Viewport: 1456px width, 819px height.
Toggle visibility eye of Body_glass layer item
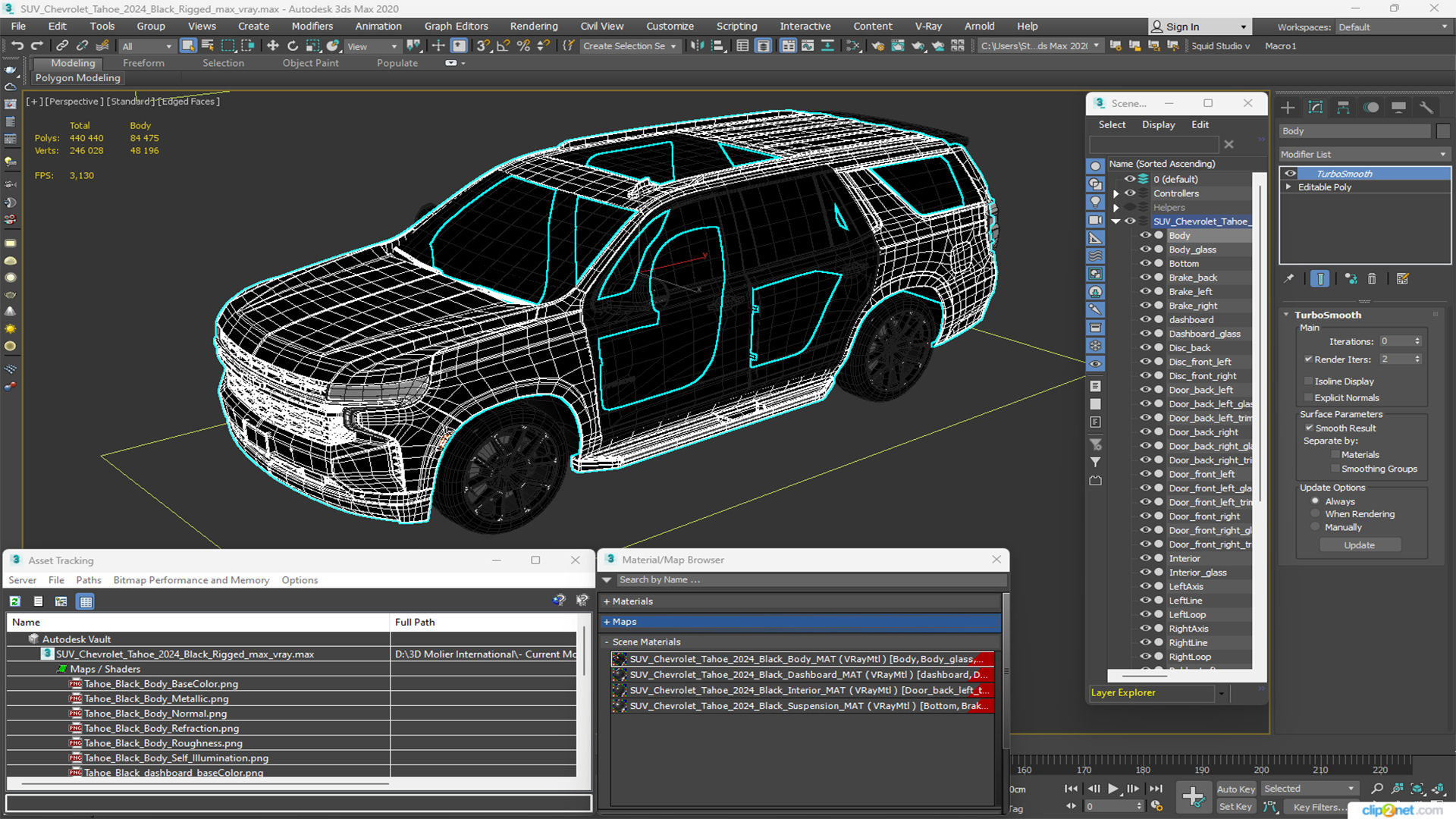pyautogui.click(x=1146, y=249)
